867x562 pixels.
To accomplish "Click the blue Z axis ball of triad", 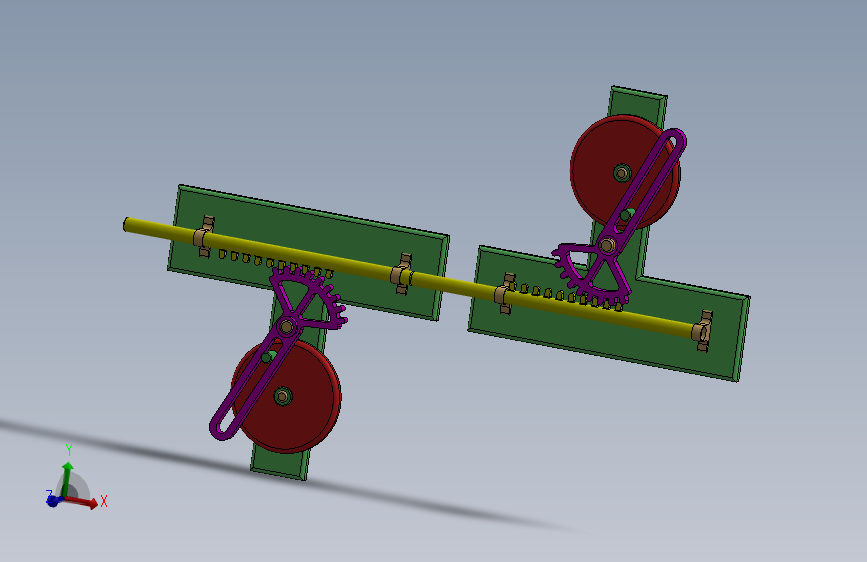I will point(53,501).
